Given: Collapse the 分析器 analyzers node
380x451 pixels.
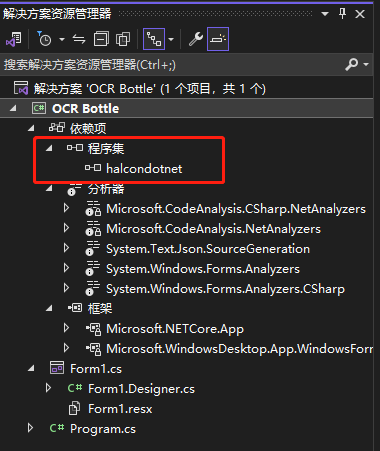Looking at the screenshot, I should coord(49,188).
